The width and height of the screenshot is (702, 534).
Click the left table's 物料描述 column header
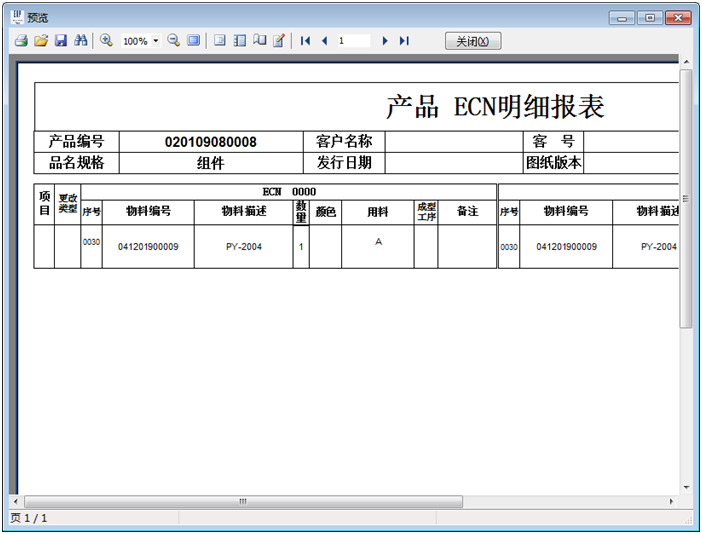coord(244,211)
